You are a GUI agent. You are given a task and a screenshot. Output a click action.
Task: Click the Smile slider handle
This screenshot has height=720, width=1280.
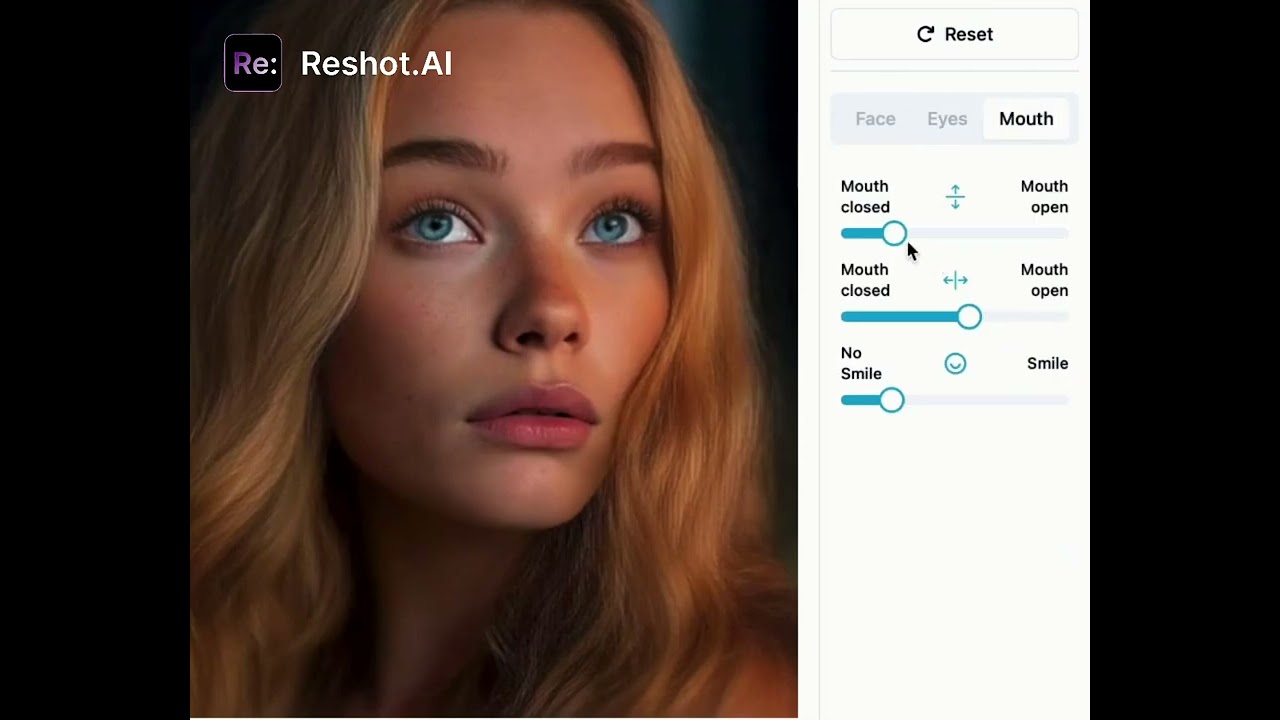tap(891, 400)
